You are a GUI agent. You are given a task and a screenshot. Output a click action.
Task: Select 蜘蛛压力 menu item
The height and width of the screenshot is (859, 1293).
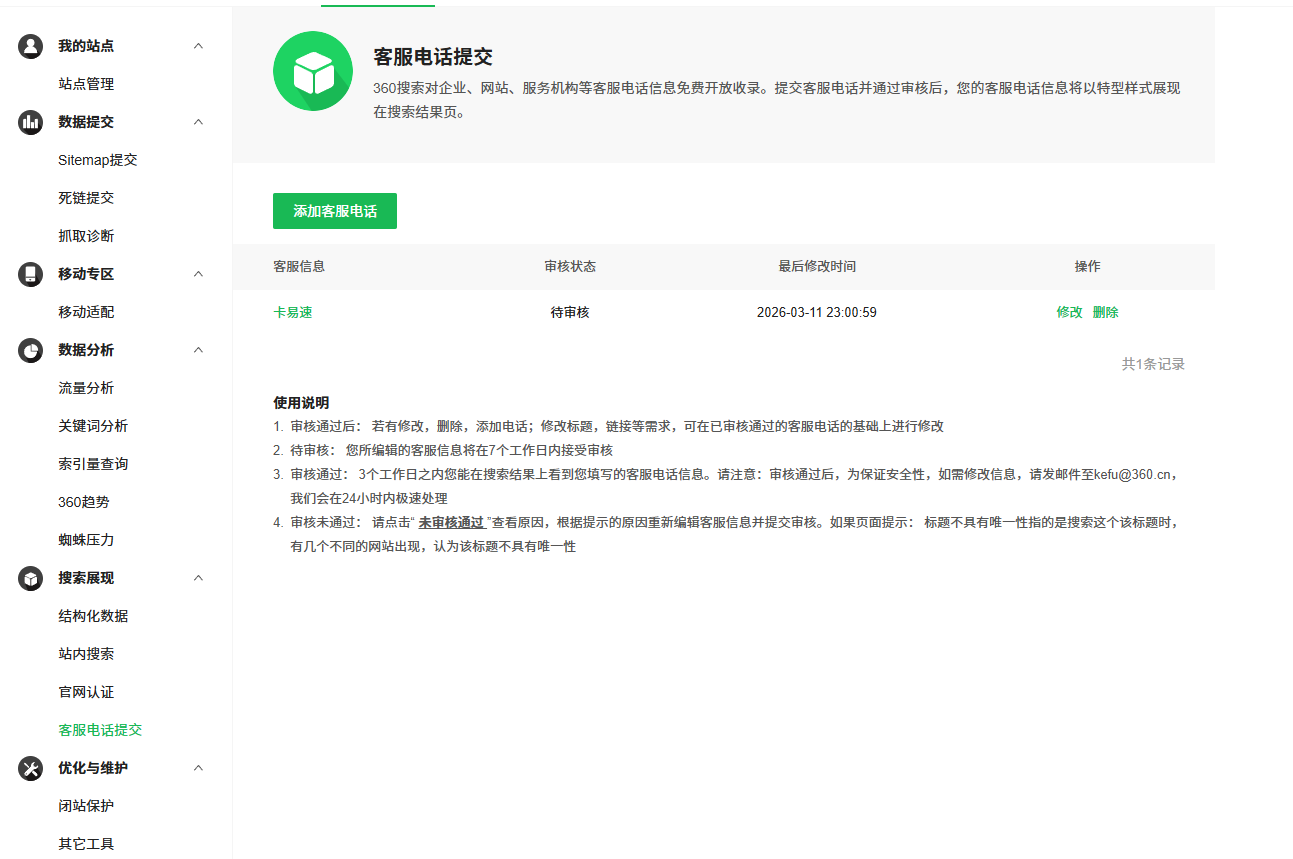click(86, 540)
